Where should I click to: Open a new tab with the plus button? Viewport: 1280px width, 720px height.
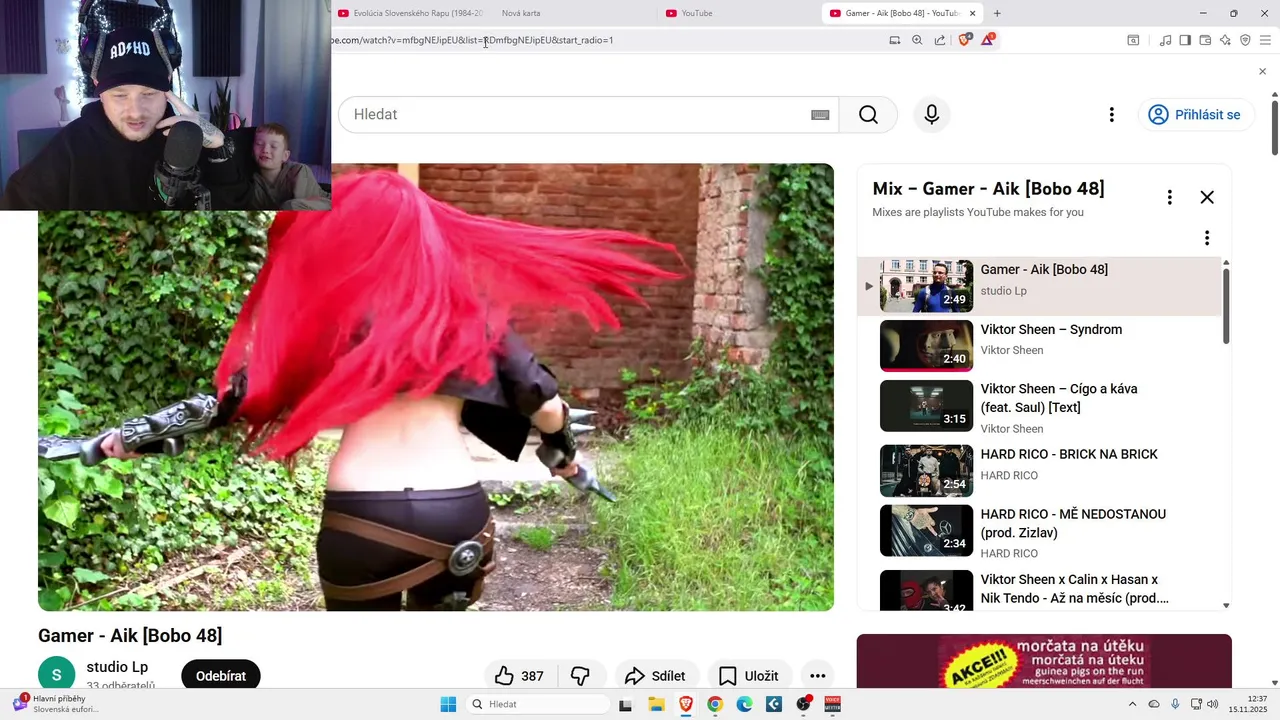coord(997,13)
